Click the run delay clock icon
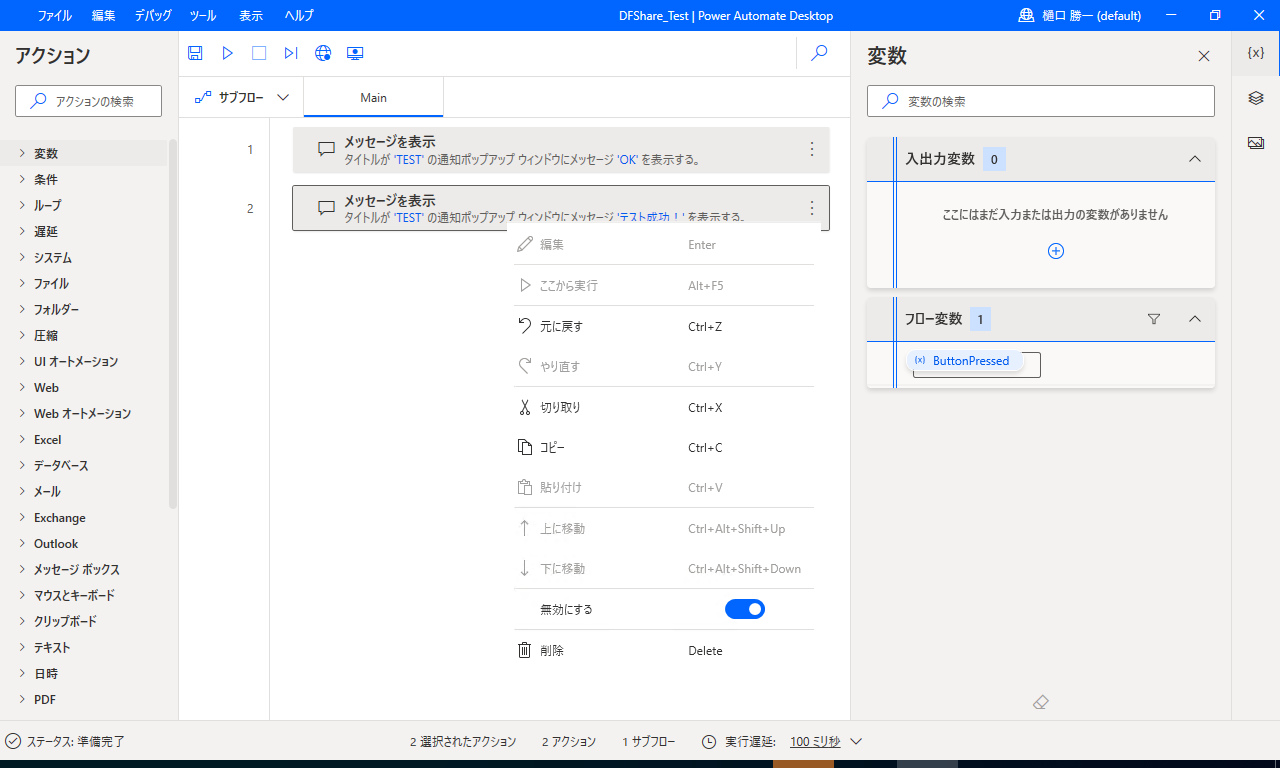This screenshot has width=1280, height=768. coord(709,742)
